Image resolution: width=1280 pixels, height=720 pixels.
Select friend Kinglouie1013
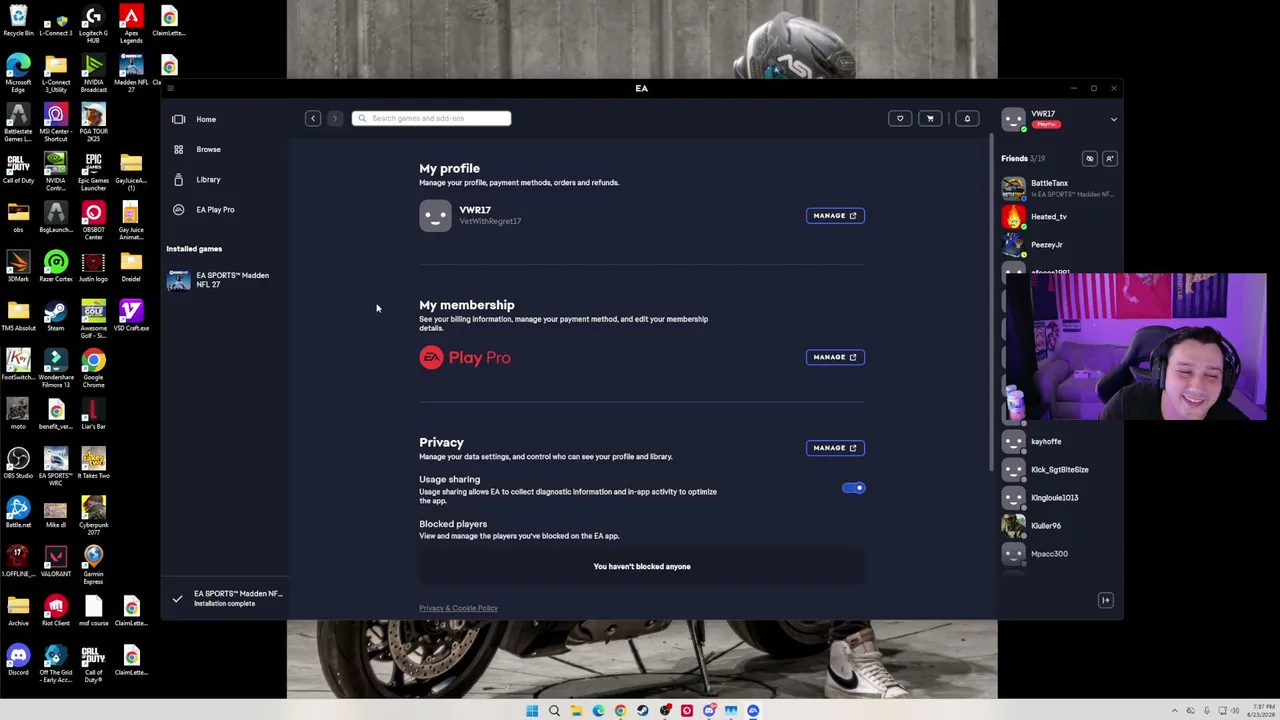coord(1057,497)
